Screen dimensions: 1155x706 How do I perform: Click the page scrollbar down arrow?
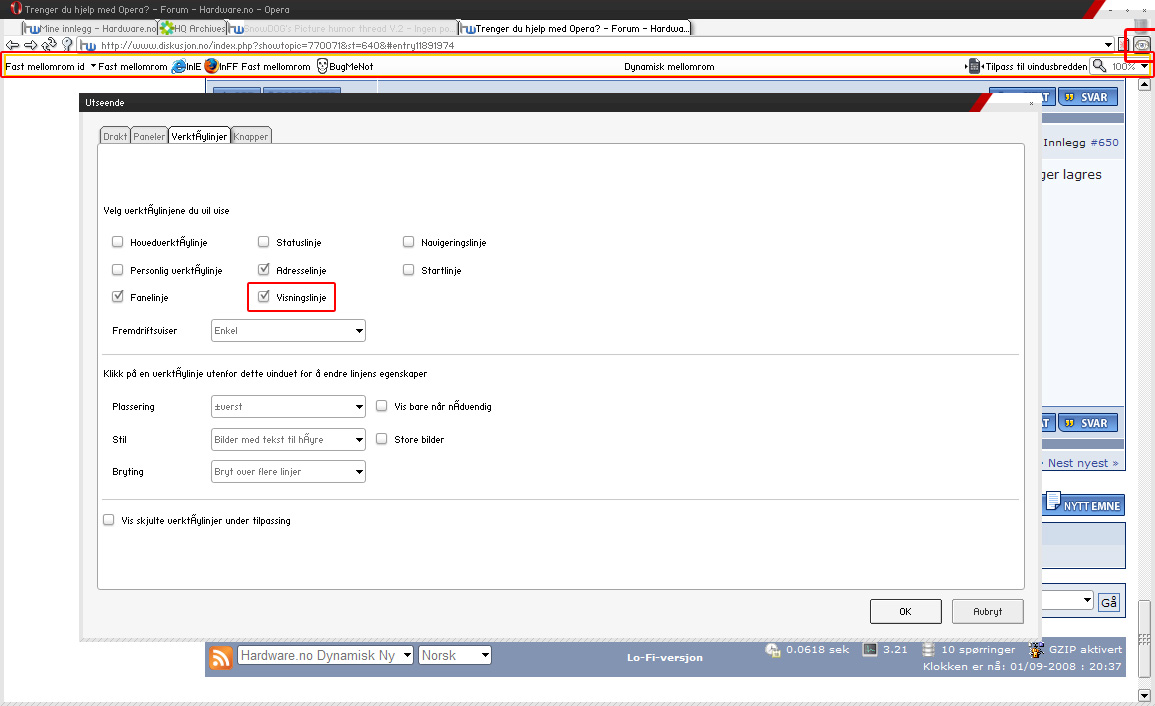(1144, 695)
